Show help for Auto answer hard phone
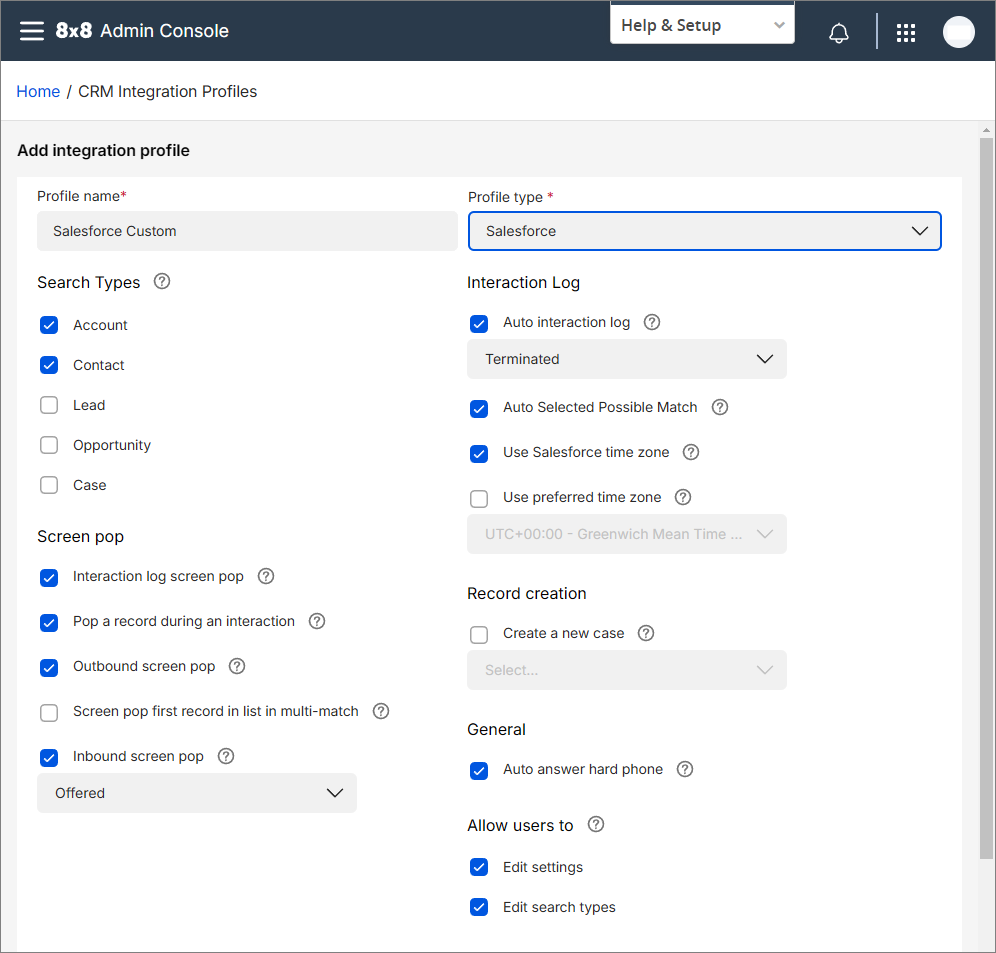Image resolution: width=996 pixels, height=953 pixels. (685, 769)
